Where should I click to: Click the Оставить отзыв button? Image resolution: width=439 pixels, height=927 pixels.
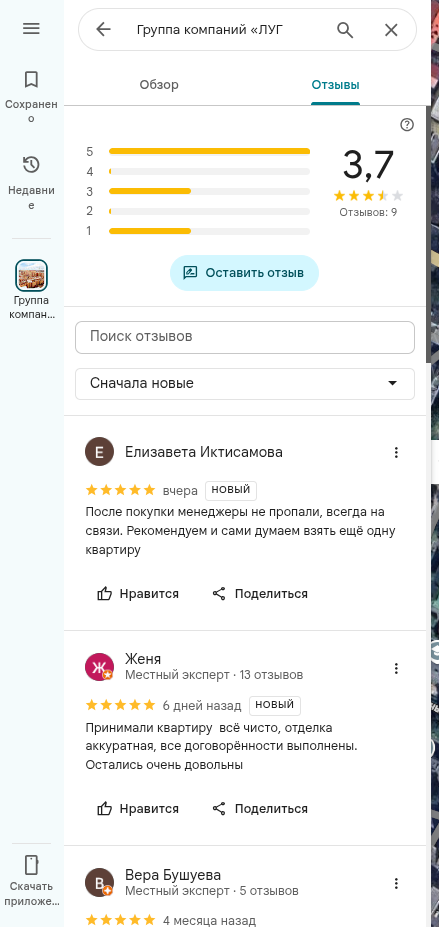click(244, 273)
